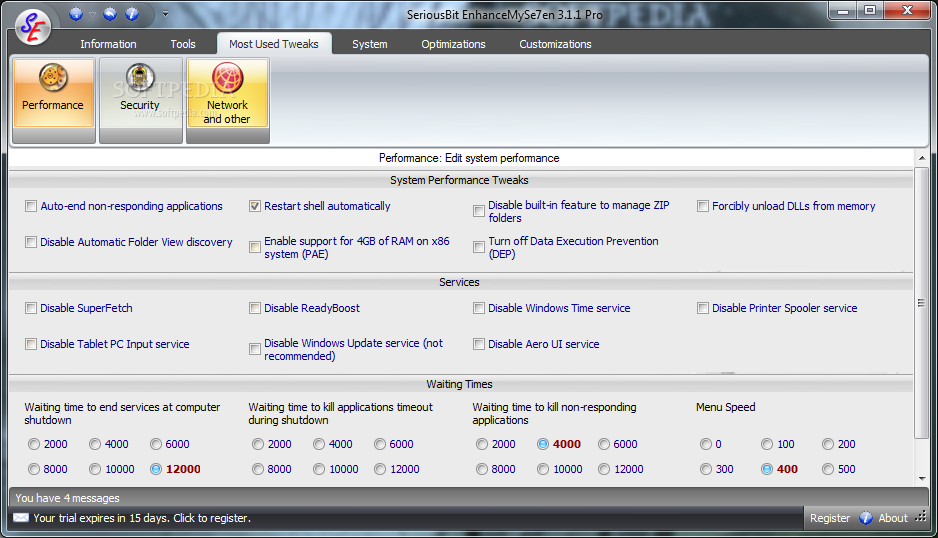Enable Auto-end non-responding applications
This screenshot has width=938, height=538.
pyautogui.click(x=31, y=206)
